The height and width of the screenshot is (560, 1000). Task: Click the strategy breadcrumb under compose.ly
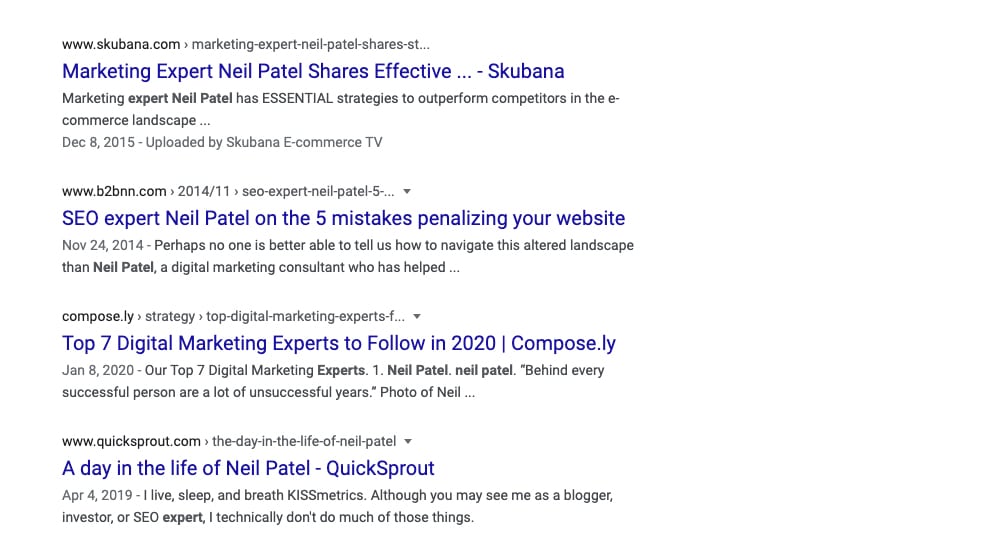click(170, 316)
